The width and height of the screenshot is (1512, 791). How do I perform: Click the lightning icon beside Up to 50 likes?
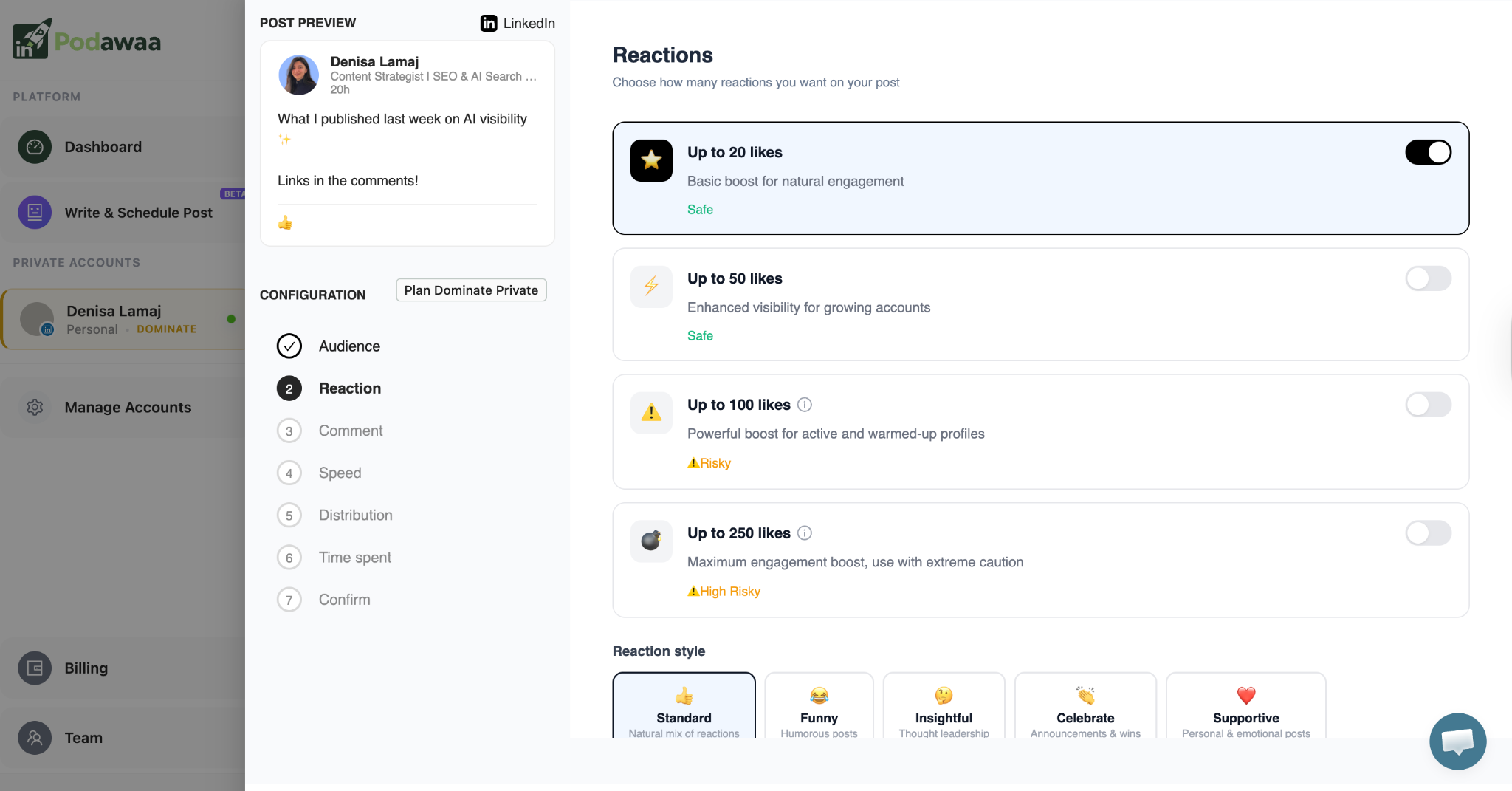tap(650, 287)
